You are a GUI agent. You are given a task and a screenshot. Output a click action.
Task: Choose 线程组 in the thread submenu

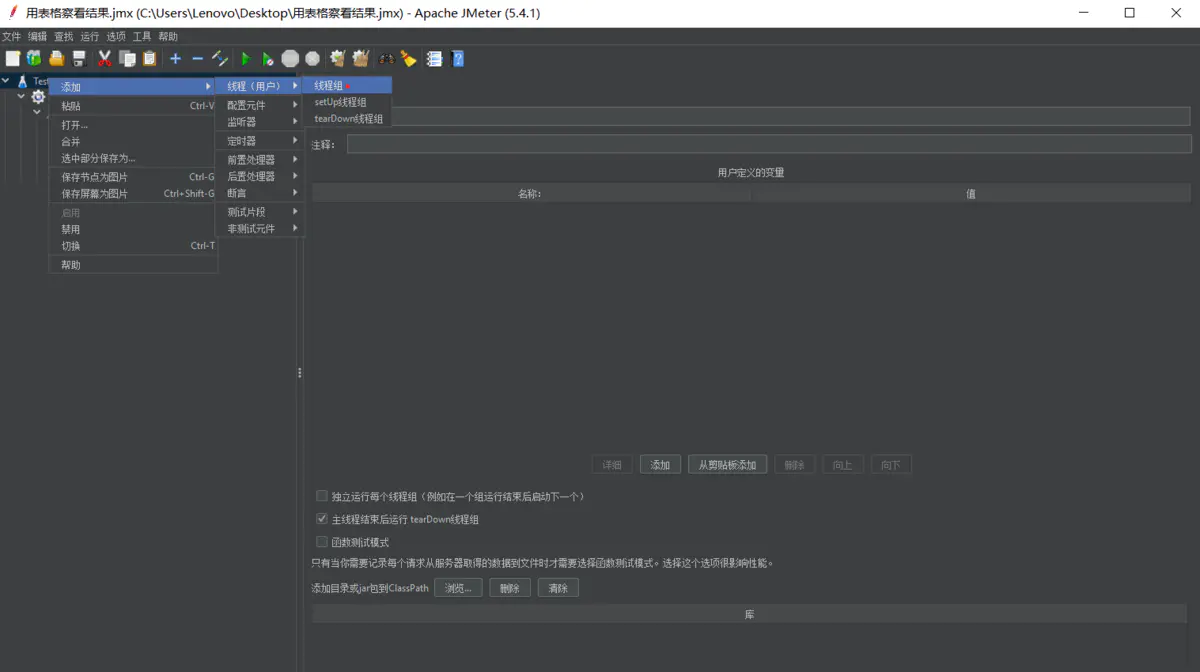click(347, 86)
